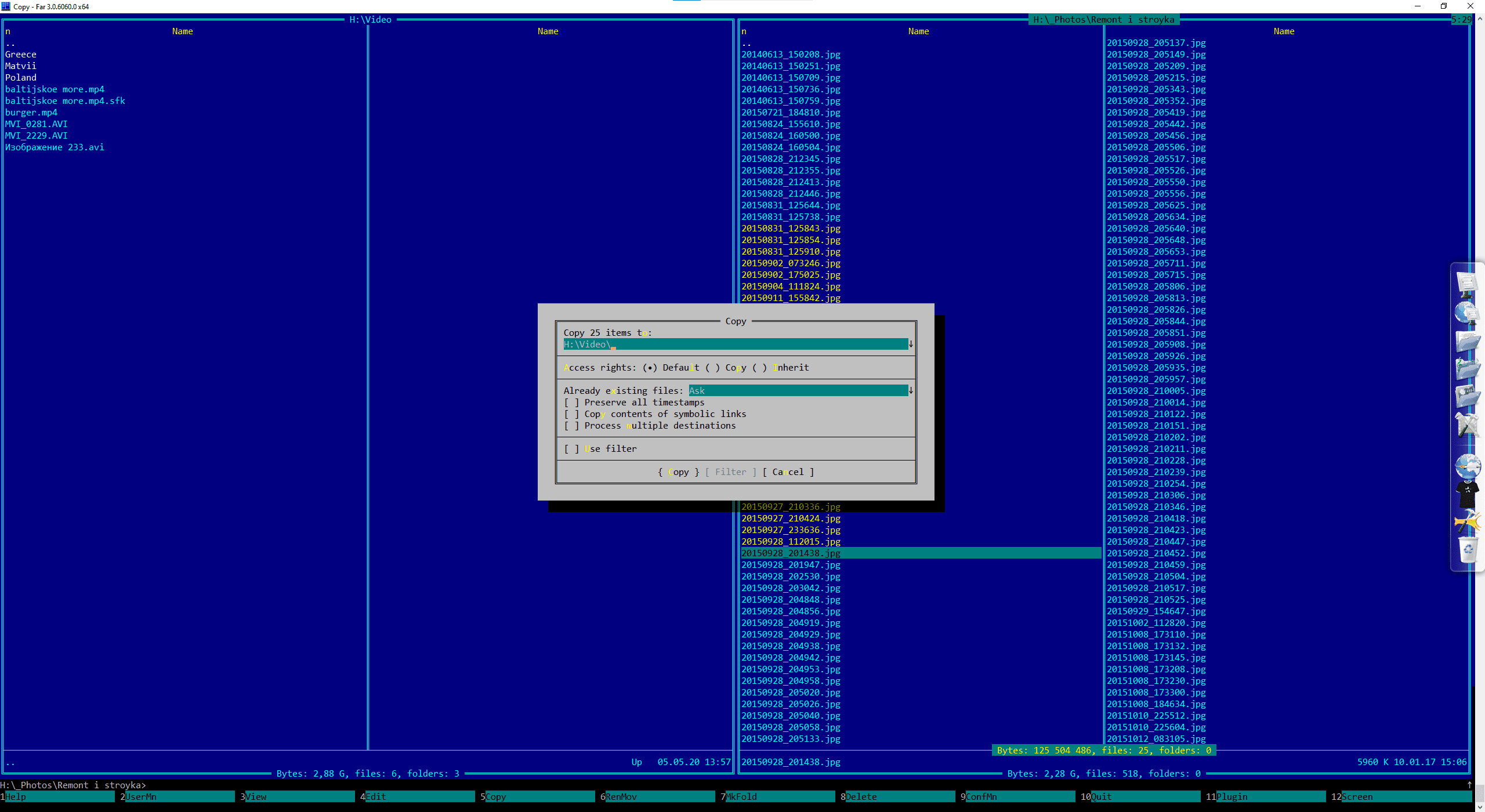Open the recycle bin dock icon
Image resolution: width=1485 pixels, height=812 pixels.
(x=1468, y=550)
